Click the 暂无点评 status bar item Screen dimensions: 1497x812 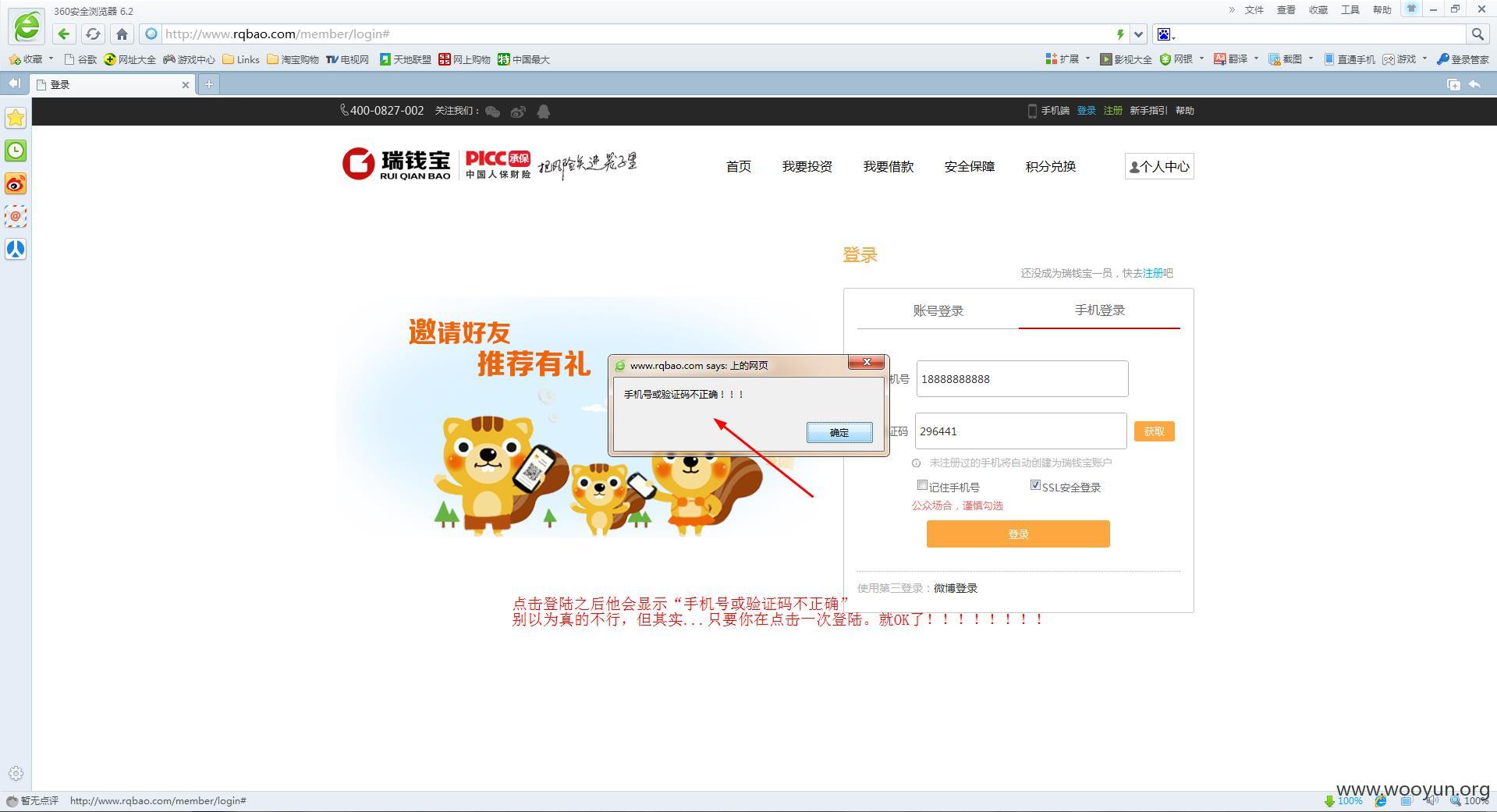[33, 800]
